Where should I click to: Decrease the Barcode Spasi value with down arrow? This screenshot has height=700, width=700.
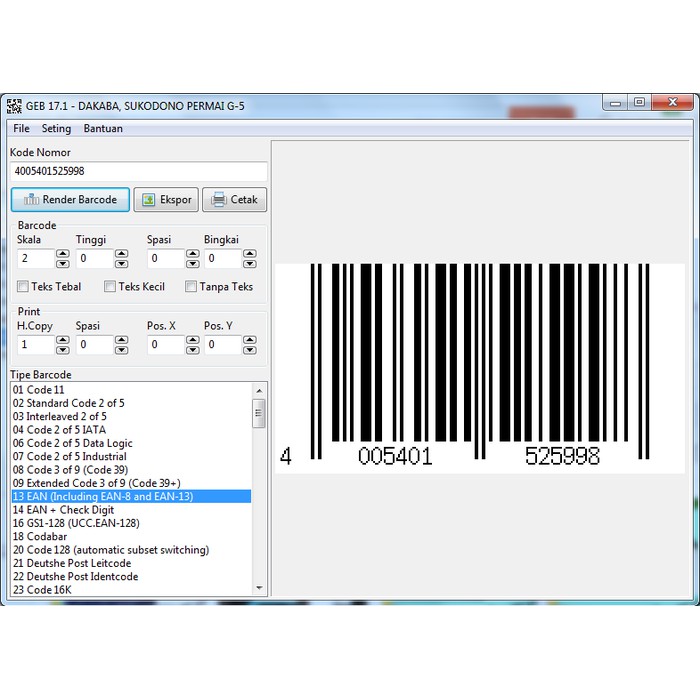click(x=192, y=263)
